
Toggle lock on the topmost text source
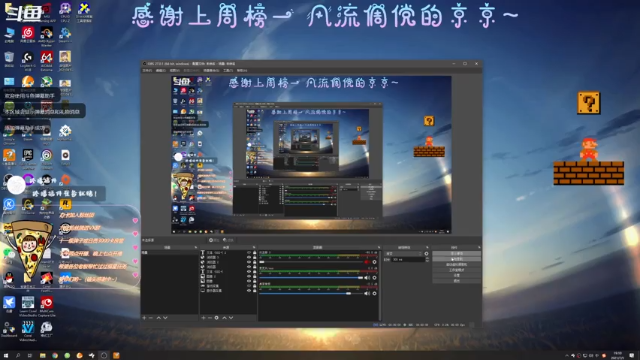pos(255,253)
